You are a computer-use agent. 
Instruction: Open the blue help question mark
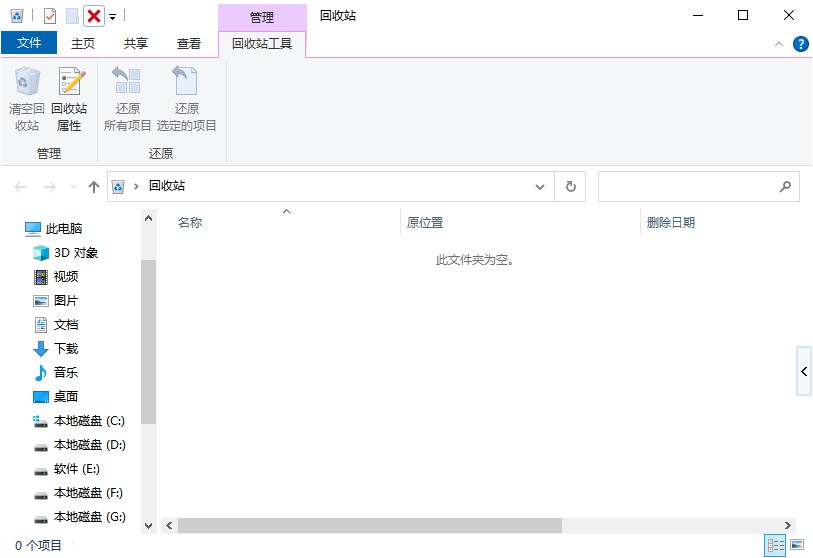point(801,44)
